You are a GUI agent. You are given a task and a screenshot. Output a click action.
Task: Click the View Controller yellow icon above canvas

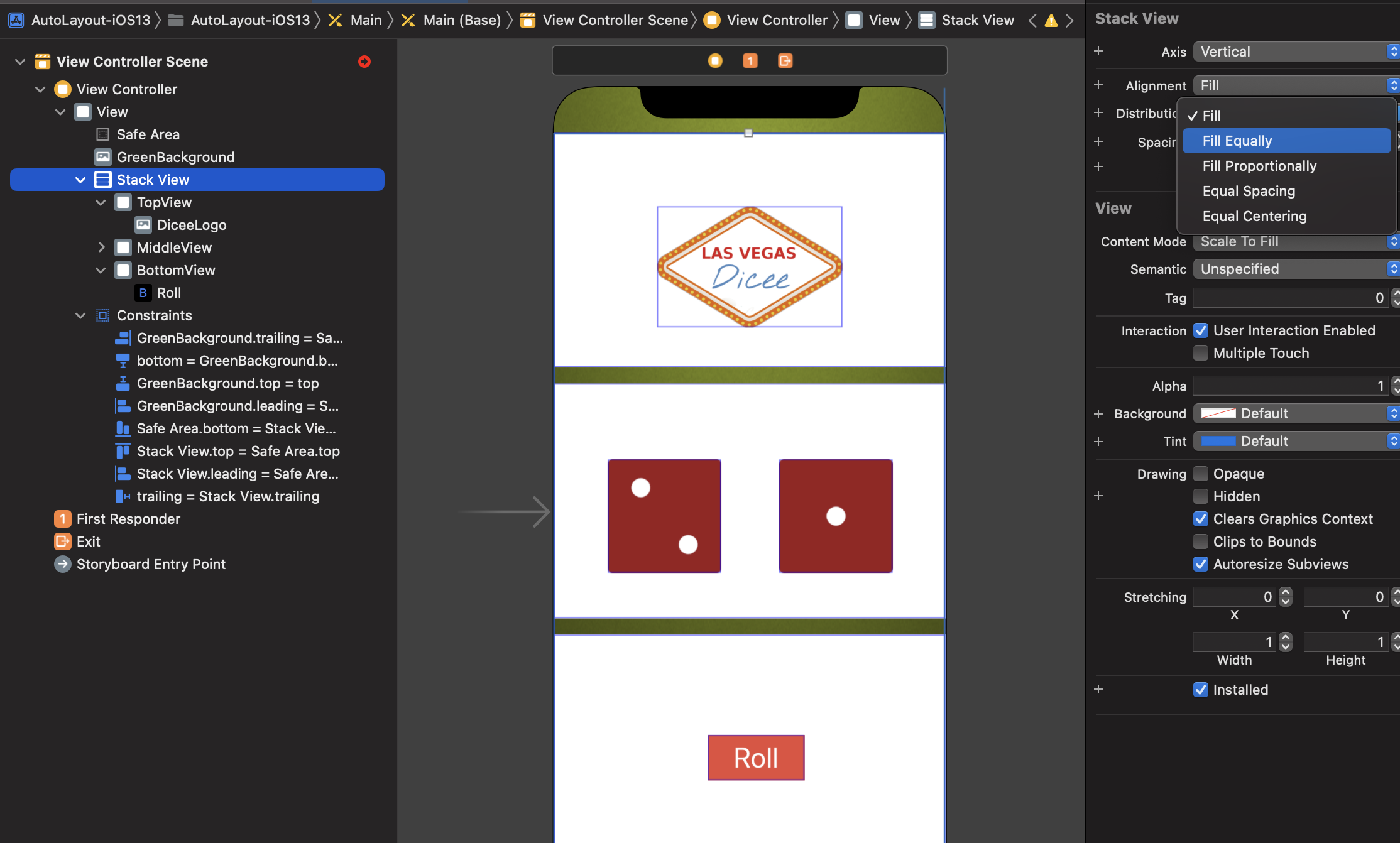(715, 61)
